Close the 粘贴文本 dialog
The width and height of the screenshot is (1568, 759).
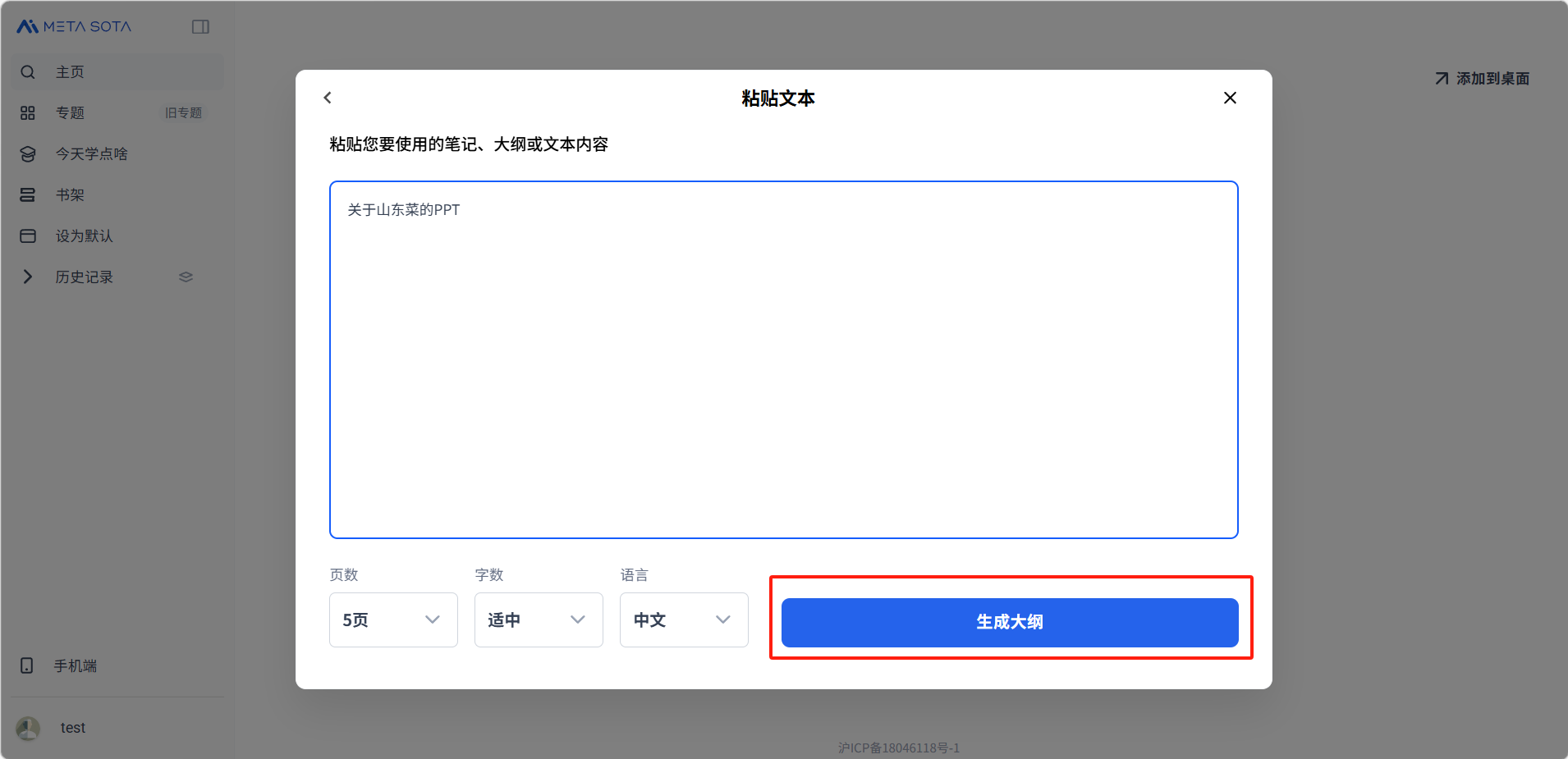(x=1229, y=98)
